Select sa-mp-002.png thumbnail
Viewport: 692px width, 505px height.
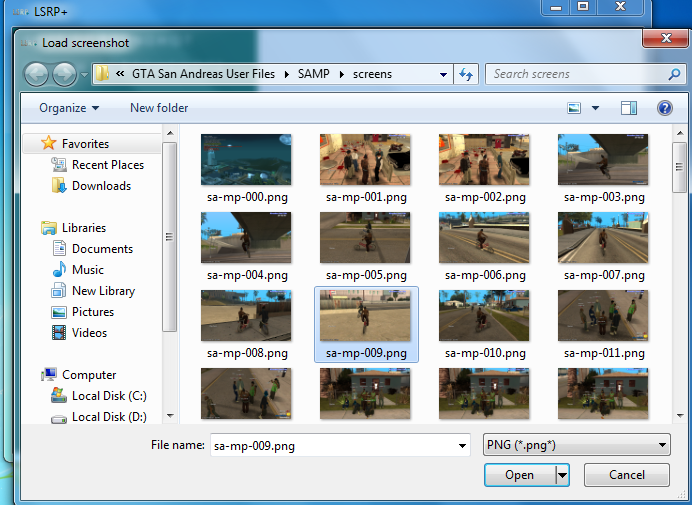[484, 160]
